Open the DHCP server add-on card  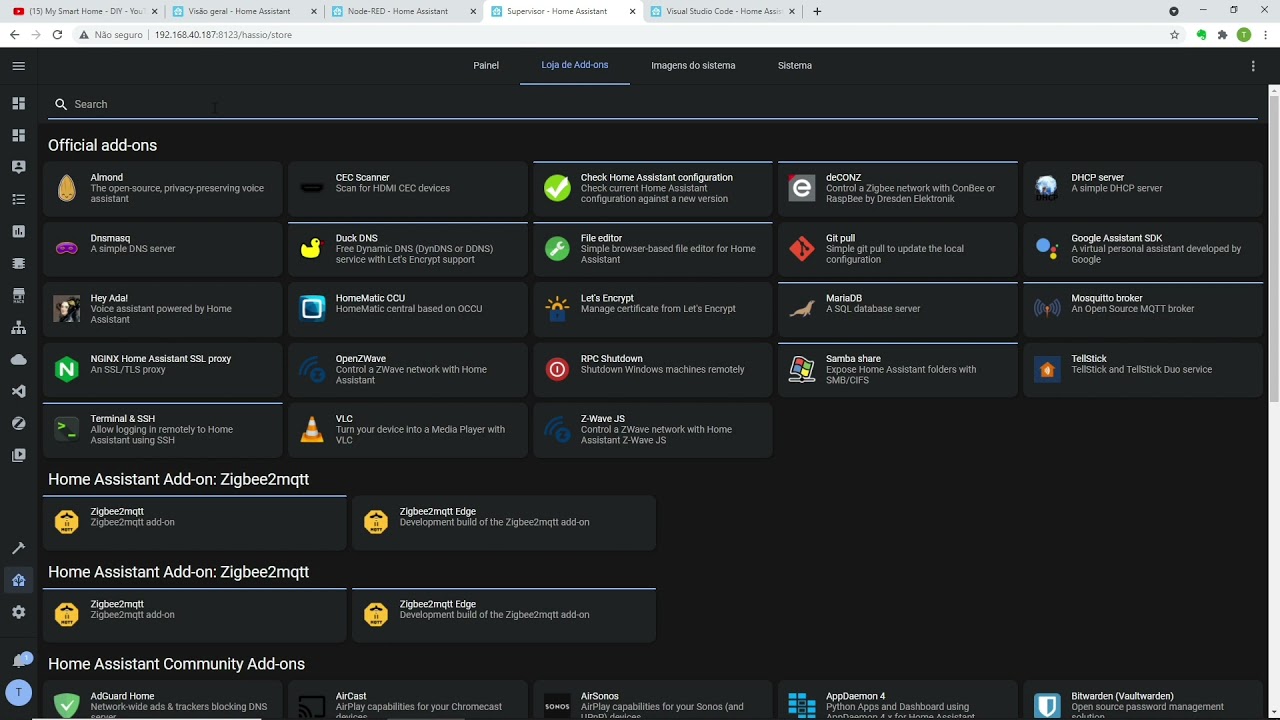click(1143, 188)
